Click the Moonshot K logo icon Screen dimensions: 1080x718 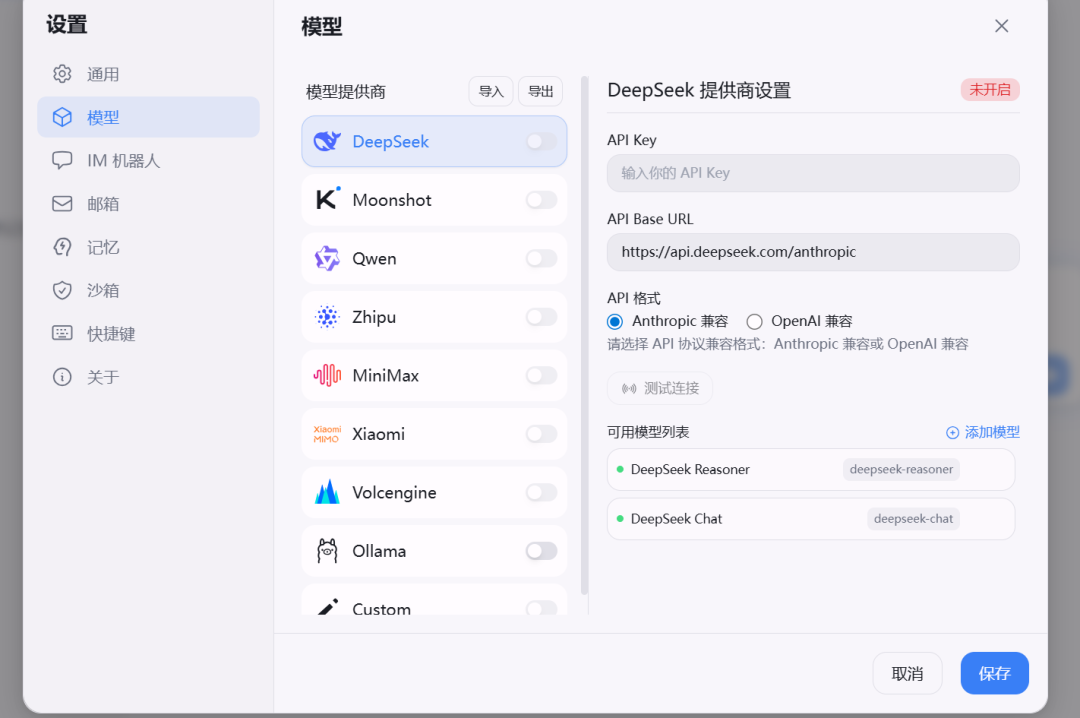(x=327, y=200)
